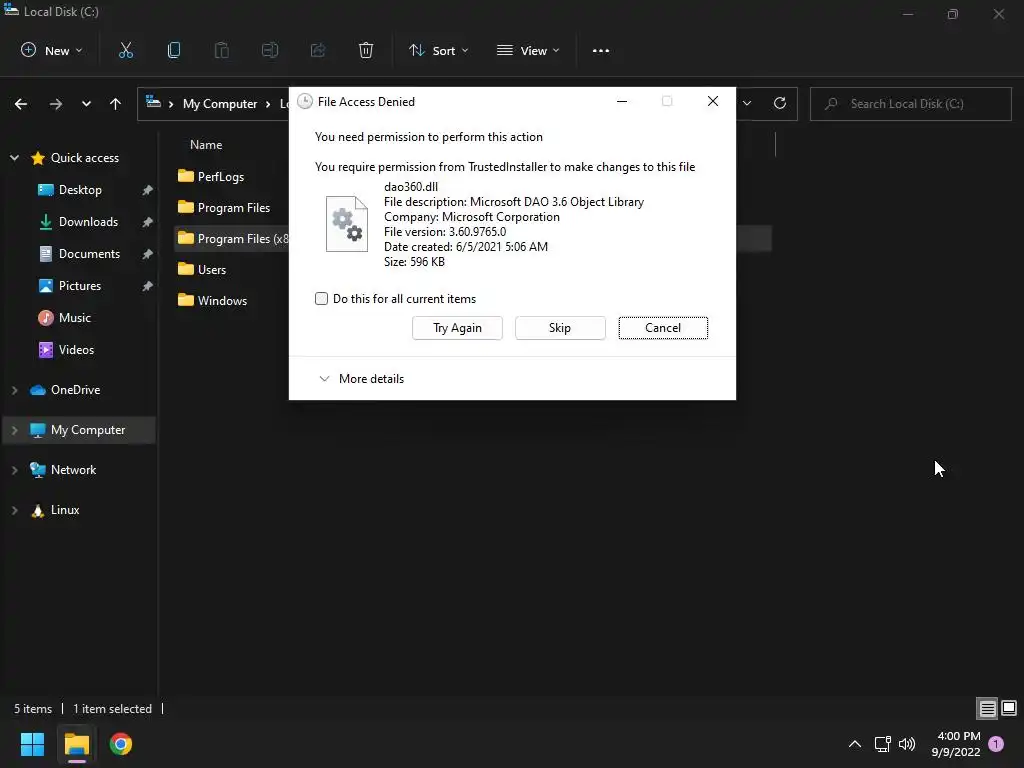Click the Cancel button
Screen dimensions: 1024x768
[663, 328]
